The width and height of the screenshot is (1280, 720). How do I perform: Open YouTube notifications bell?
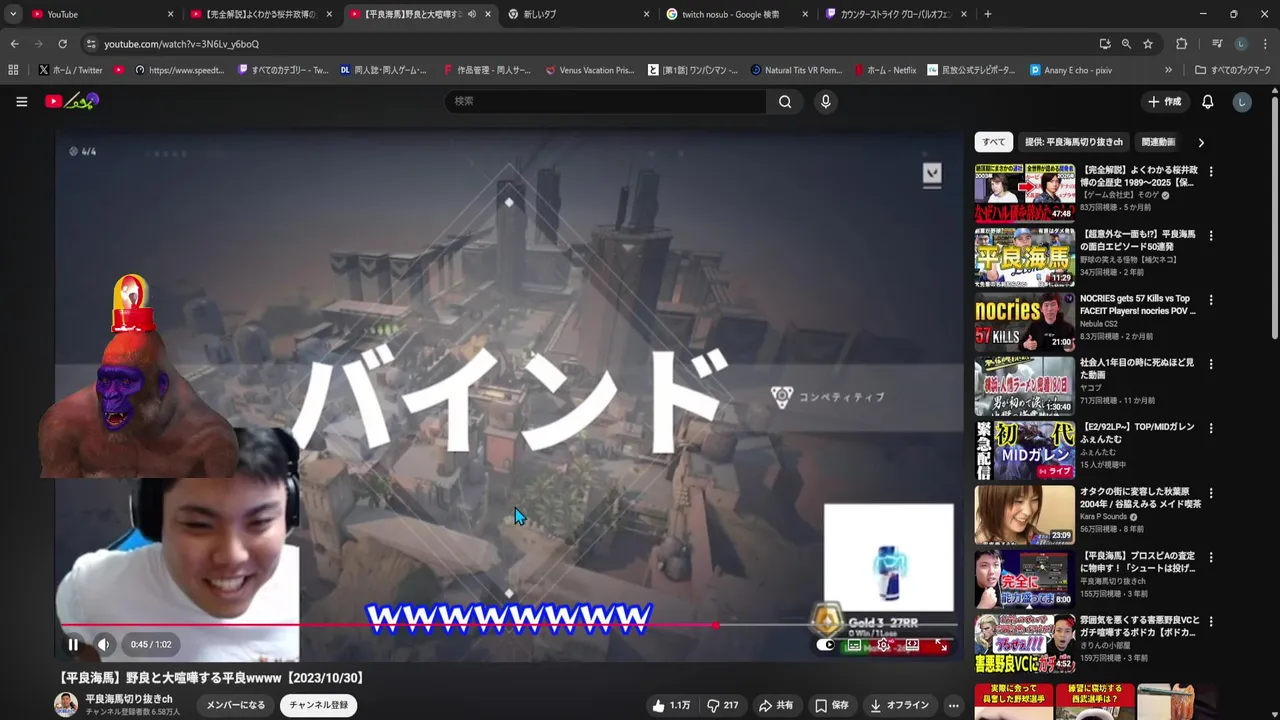click(x=1207, y=101)
